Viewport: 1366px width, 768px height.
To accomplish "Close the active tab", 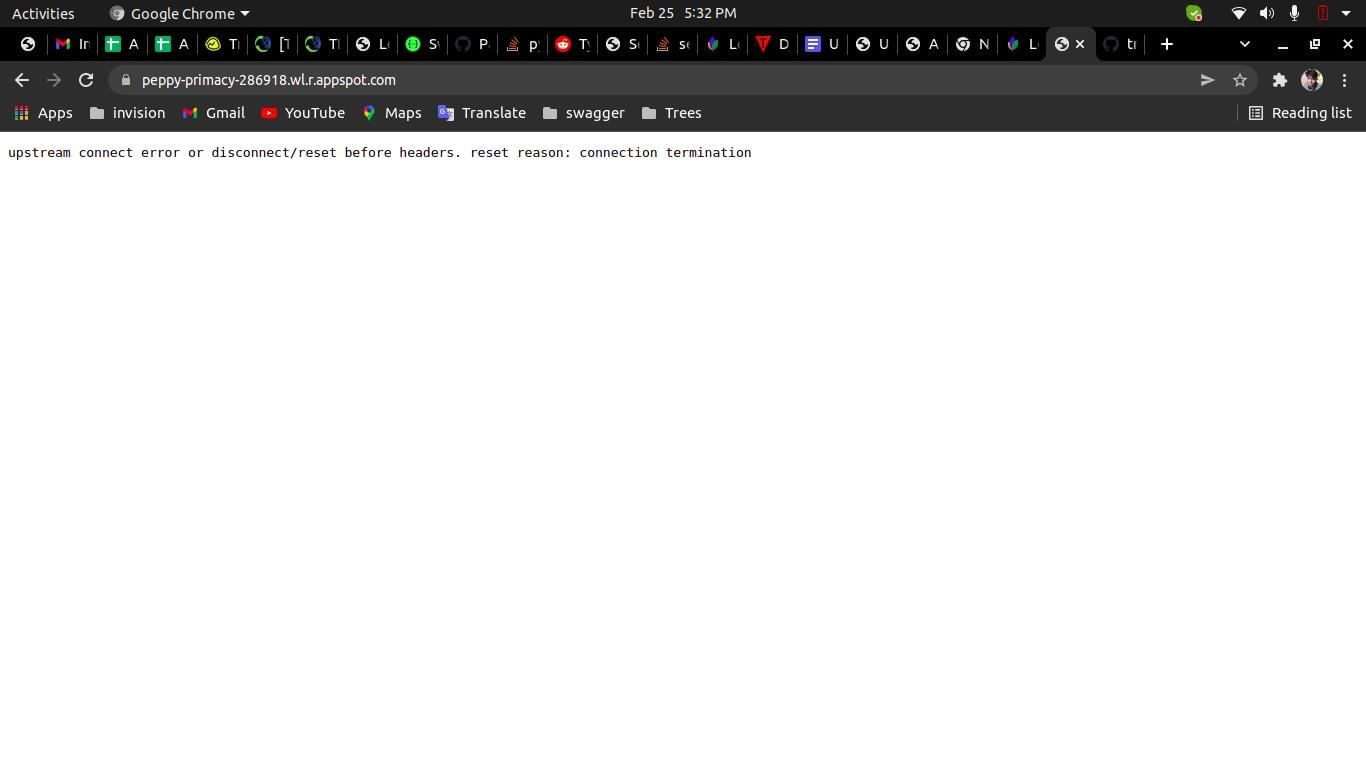I will click(x=1080, y=44).
